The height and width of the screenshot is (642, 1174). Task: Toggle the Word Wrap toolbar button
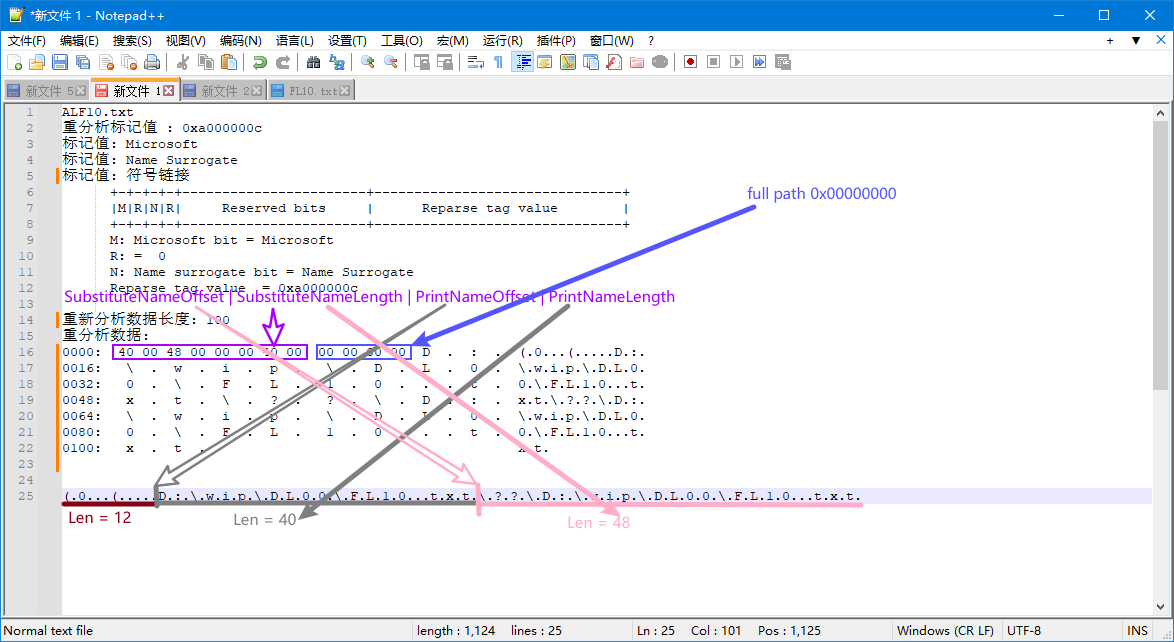[475, 62]
